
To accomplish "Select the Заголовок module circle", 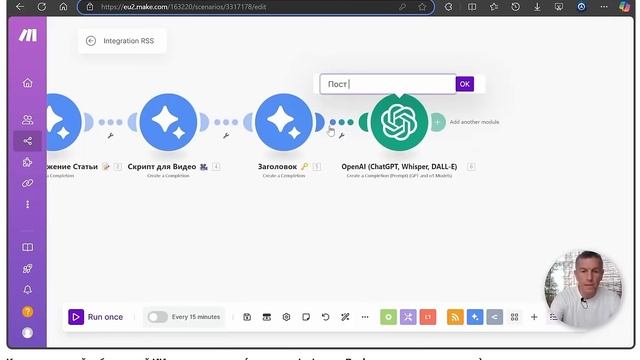I will click(x=284, y=122).
